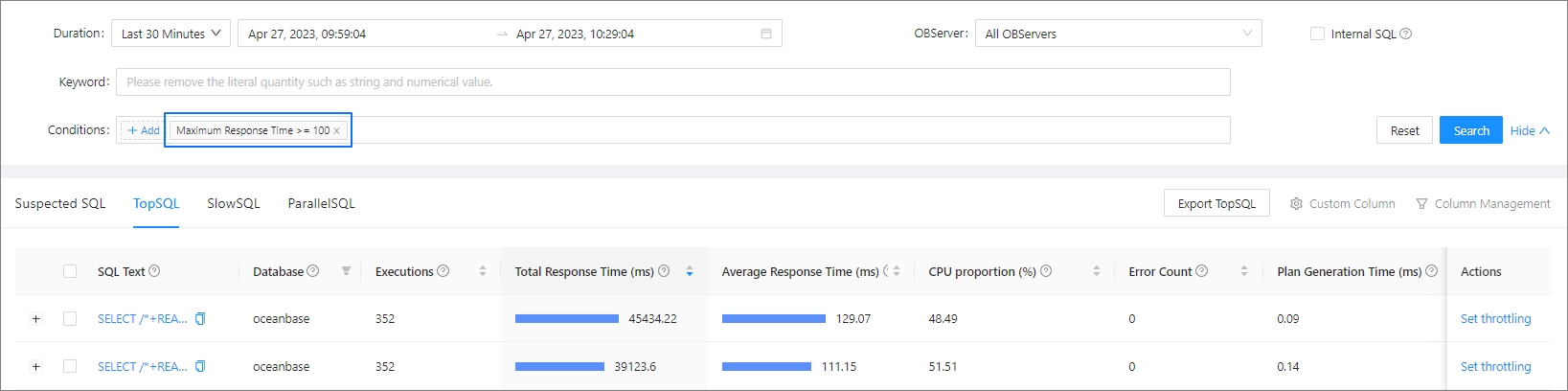
Task: Click the copy icon beside second SQL text
Action: pos(200,367)
